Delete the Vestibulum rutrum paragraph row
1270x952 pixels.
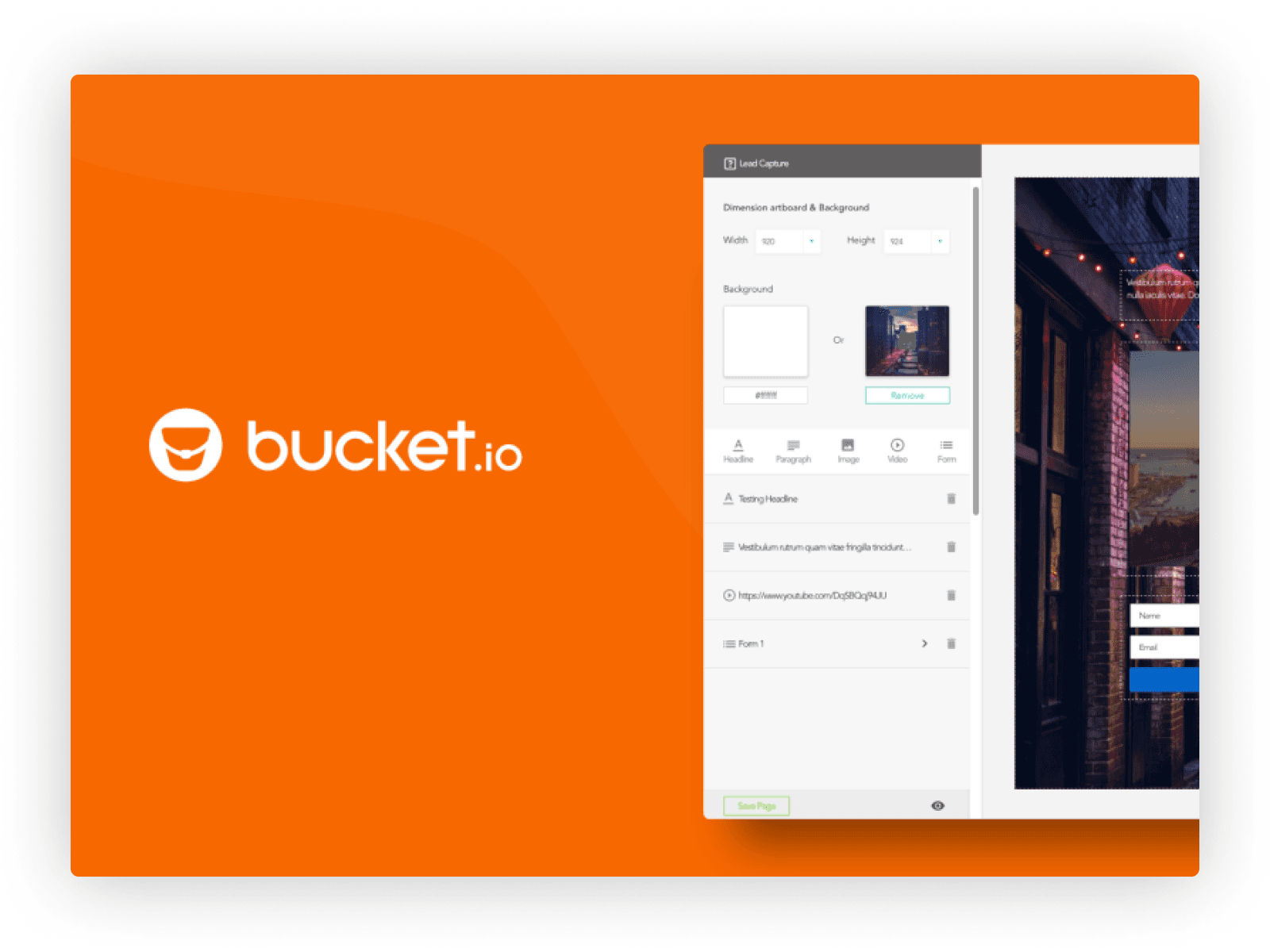tap(951, 547)
